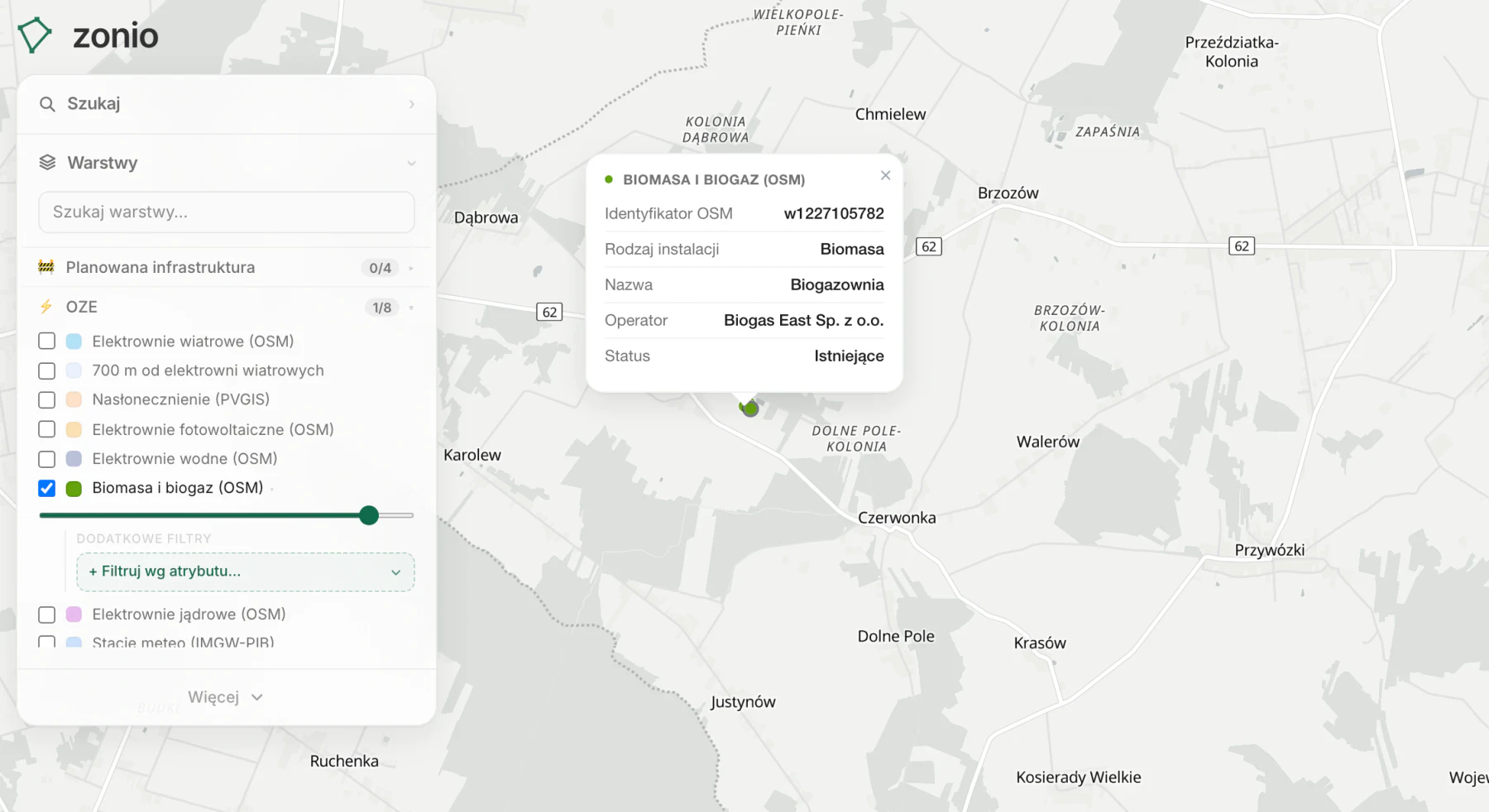Click the road 62 shield near Dąbrowa
The width and height of the screenshot is (1489, 812).
pyautogui.click(x=549, y=312)
